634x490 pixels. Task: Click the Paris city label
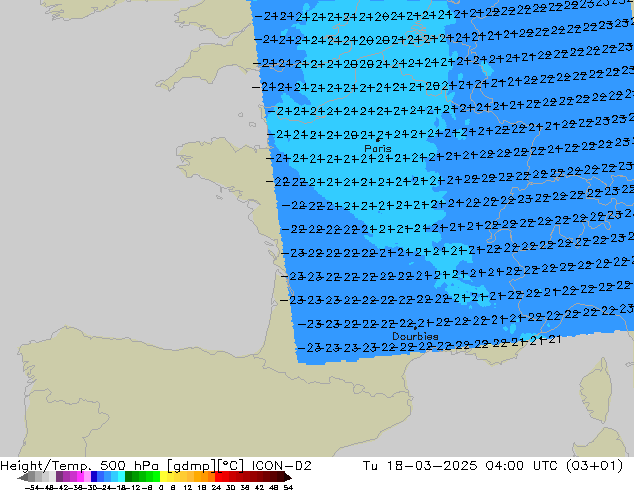point(378,149)
